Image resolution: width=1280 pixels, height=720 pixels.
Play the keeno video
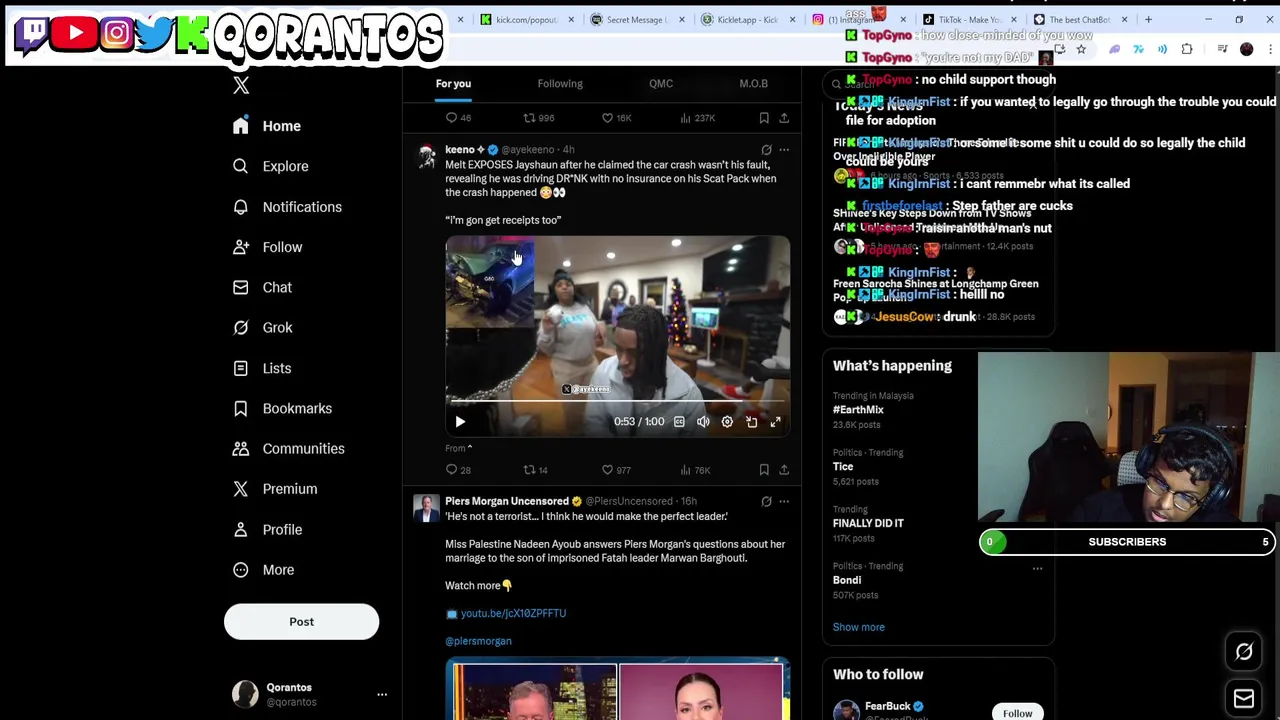(460, 422)
